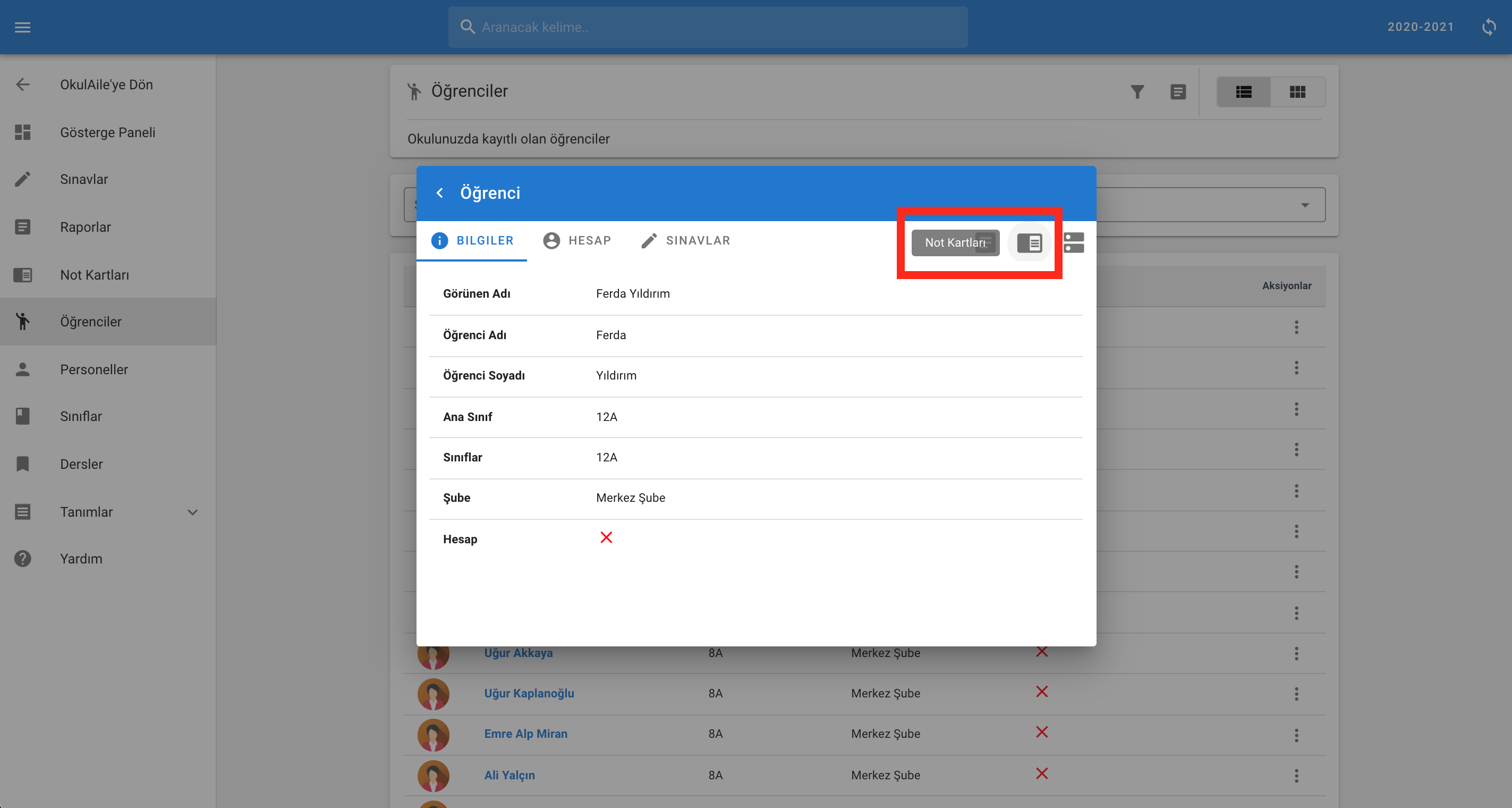Select the Ferda Yıldırım display name value
The height and width of the screenshot is (808, 1512).
pos(633,293)
